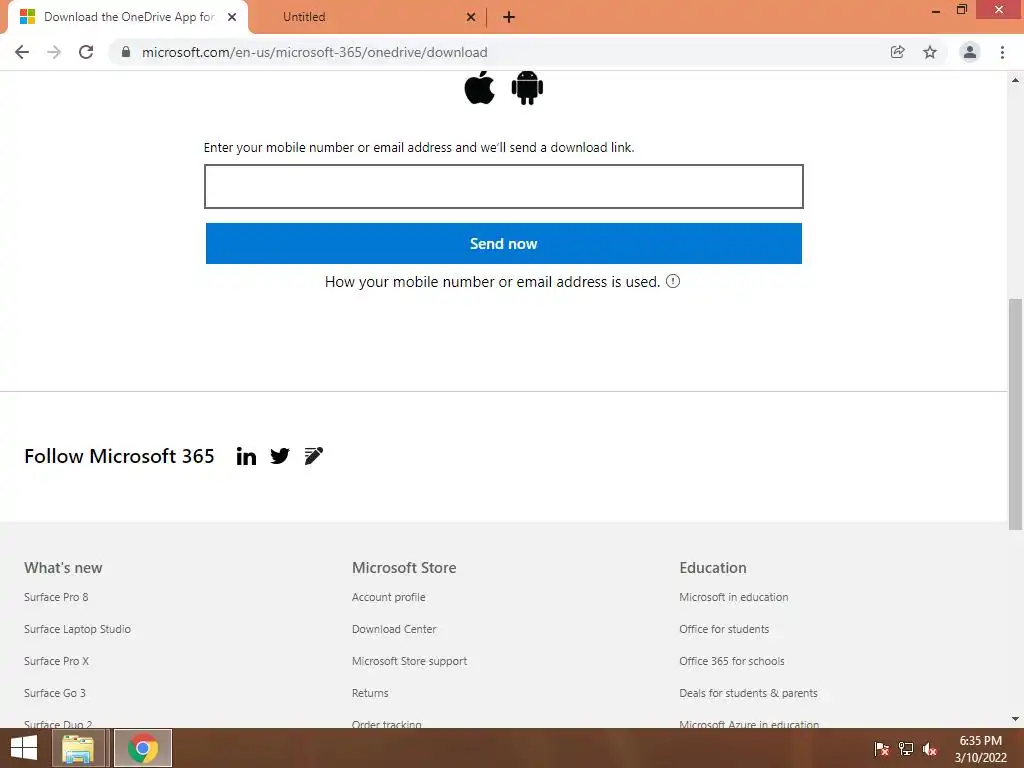This screenshot has width=1024, height=768.
Task: Open the Windows Start button
Action: (x=24, y=748)
